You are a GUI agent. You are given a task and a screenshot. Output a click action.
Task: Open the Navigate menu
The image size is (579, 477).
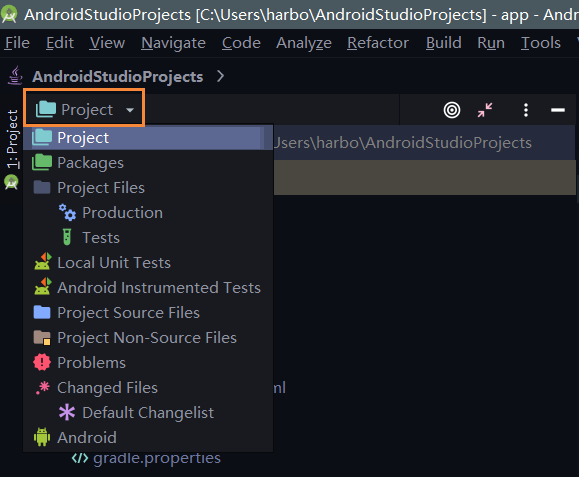pyautogui.click(x=173, y=43)
